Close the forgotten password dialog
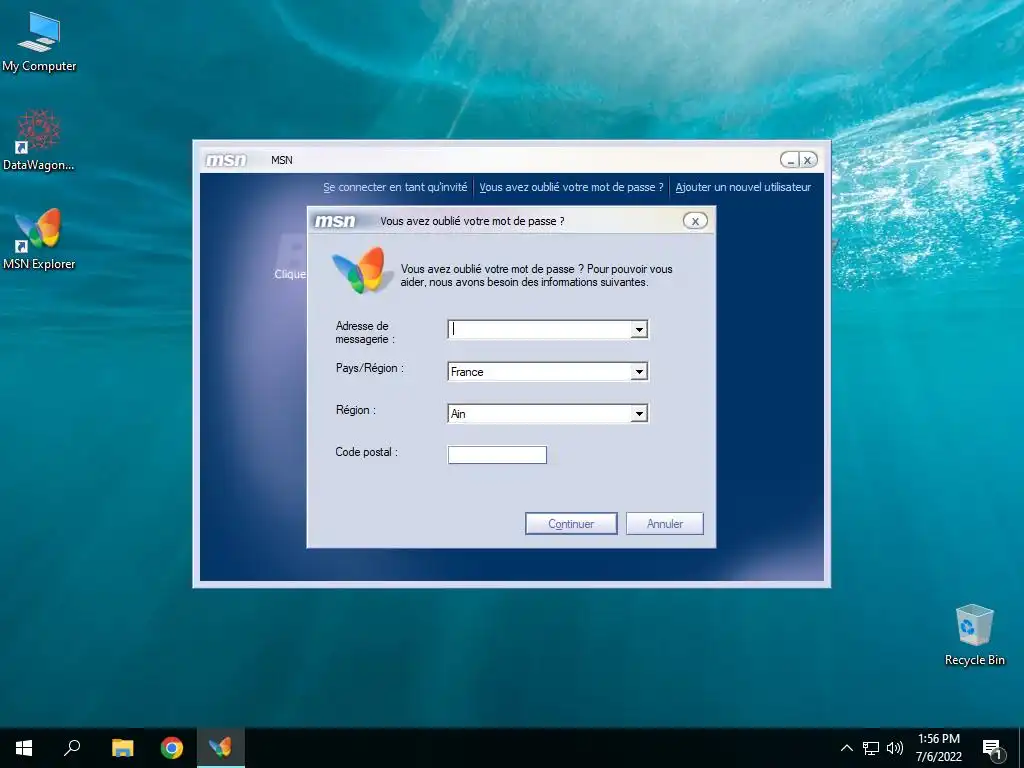The image size is (1024, 768). (x=695, y=221)
